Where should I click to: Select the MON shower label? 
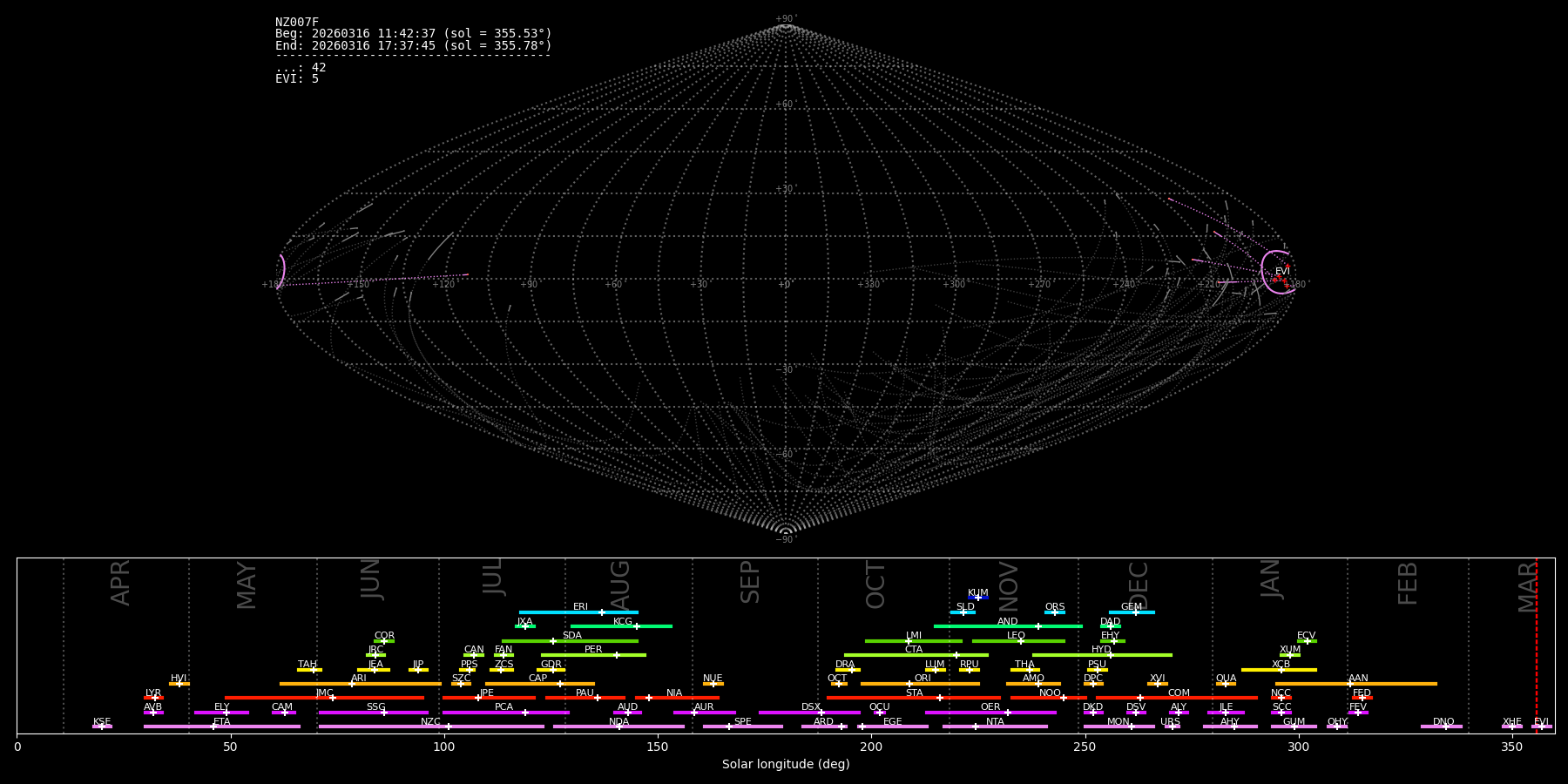(x=1119, y=722)
